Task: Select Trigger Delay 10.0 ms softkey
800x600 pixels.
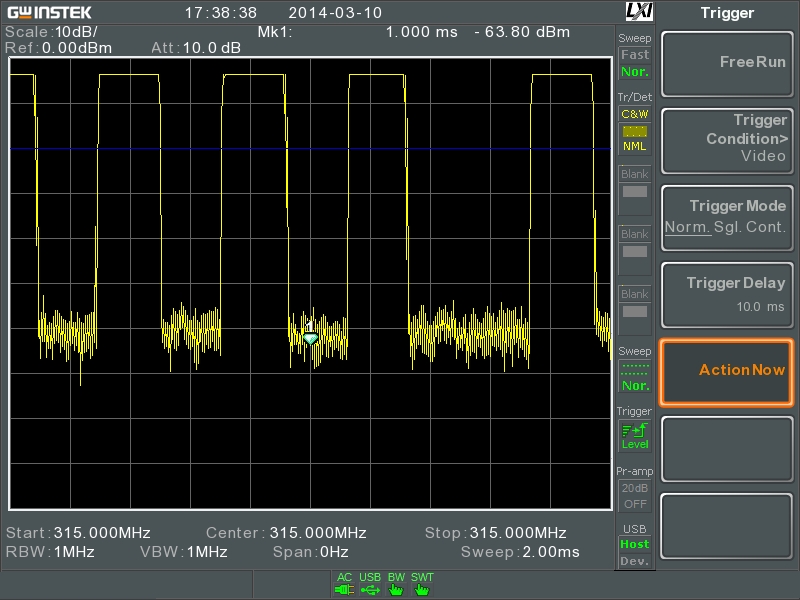Action: click(x=727, y=295)
